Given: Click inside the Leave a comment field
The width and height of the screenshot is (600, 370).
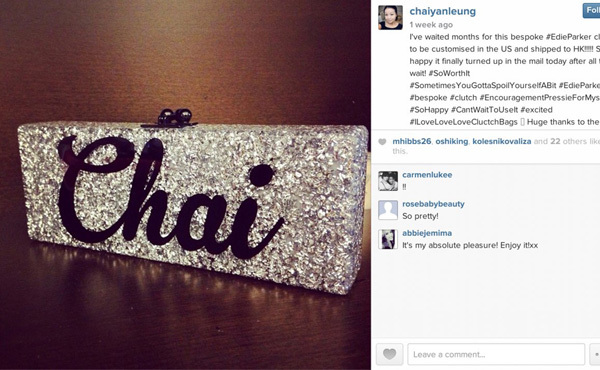Looking at the screenshot, I should click(x=496, y=354).
